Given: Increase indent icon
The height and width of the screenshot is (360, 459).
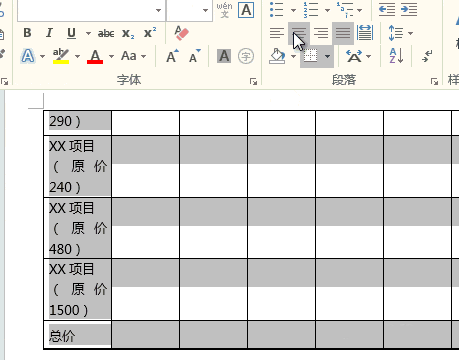Looking at the screenshot, I should coord(409,10).
